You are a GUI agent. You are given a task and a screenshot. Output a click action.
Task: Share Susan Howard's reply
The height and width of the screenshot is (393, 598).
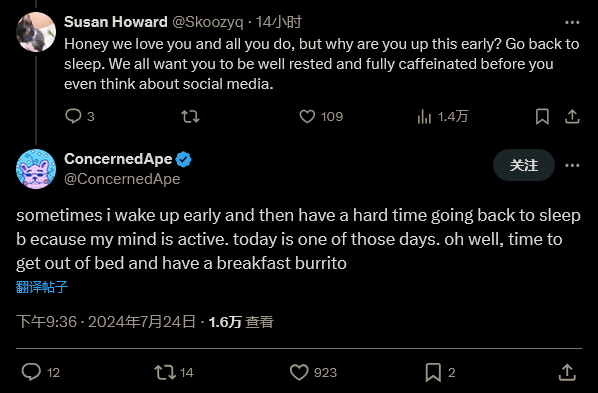coord(572,116)
